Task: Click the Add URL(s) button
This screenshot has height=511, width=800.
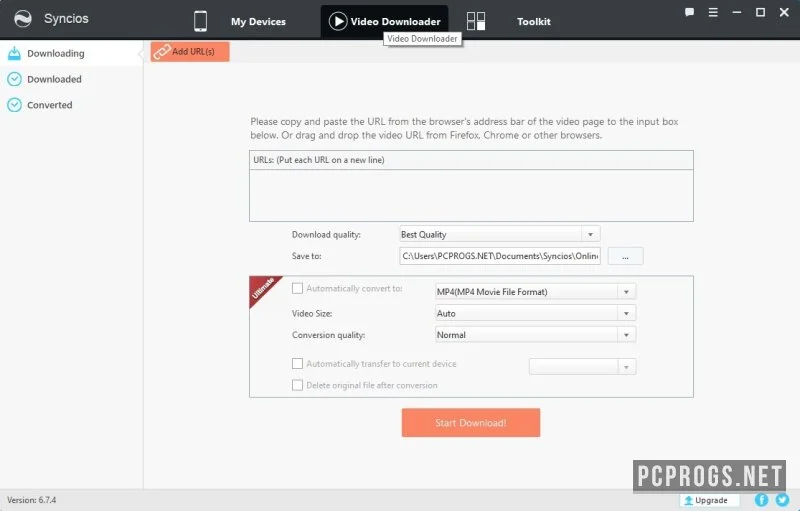Action: point(190,52)
